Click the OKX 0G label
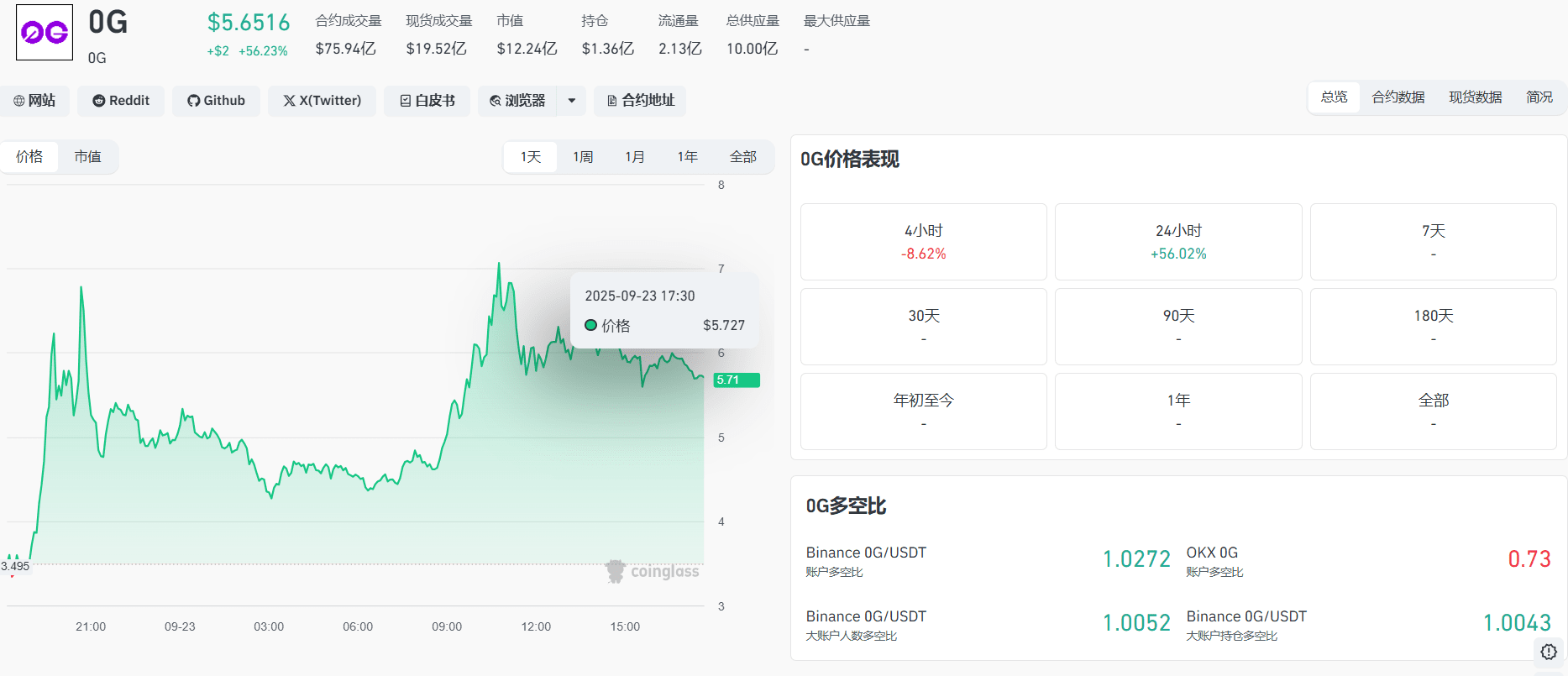Screen dimensions: 1568x676 pyautogui.click(x=1212, y=553)
